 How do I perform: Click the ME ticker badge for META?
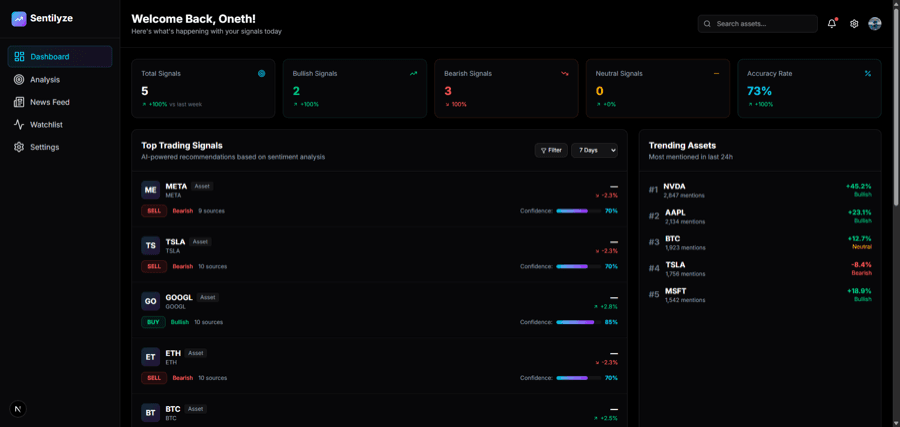pos(150,190)
